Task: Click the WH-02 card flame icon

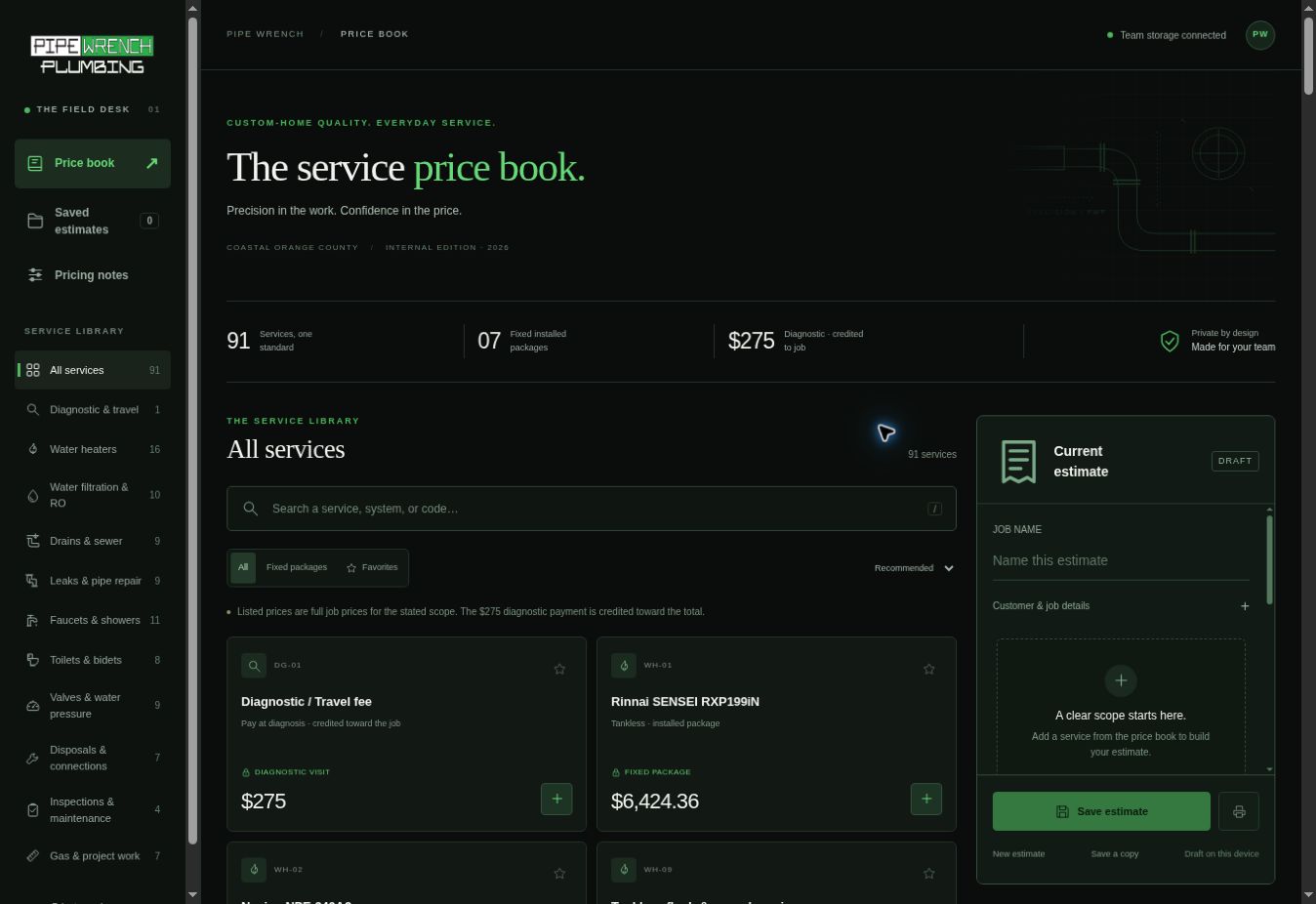Action: [254, 869]
